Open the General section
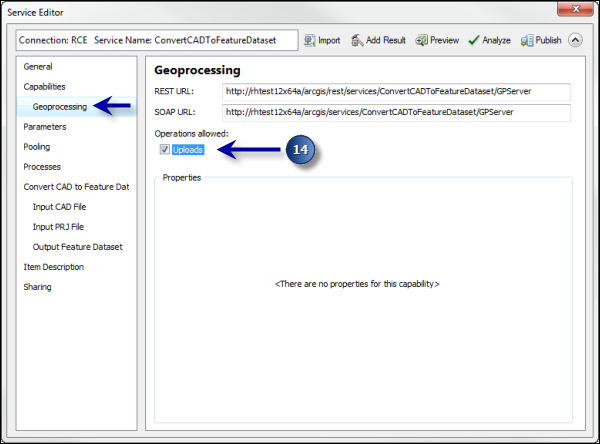The height and width of the screenshot is (444, 600). (38, 67)
